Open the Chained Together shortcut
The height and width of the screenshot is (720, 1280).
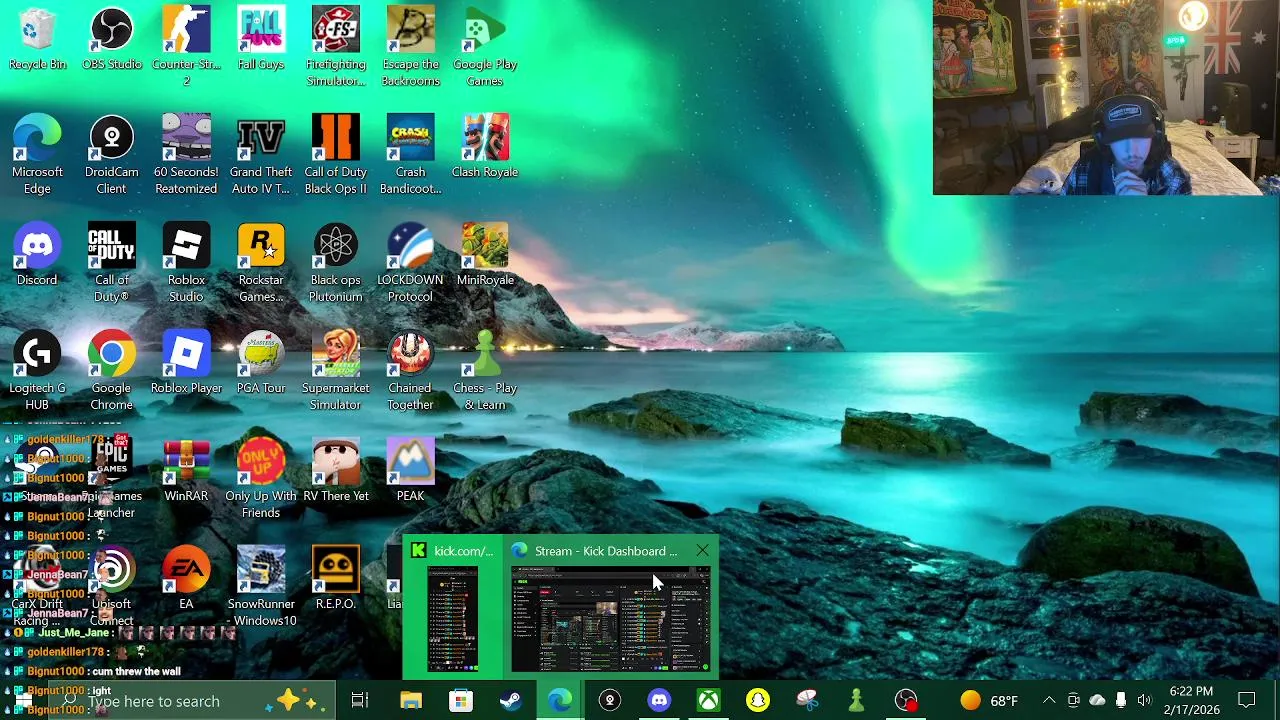(x=410, y=370)
